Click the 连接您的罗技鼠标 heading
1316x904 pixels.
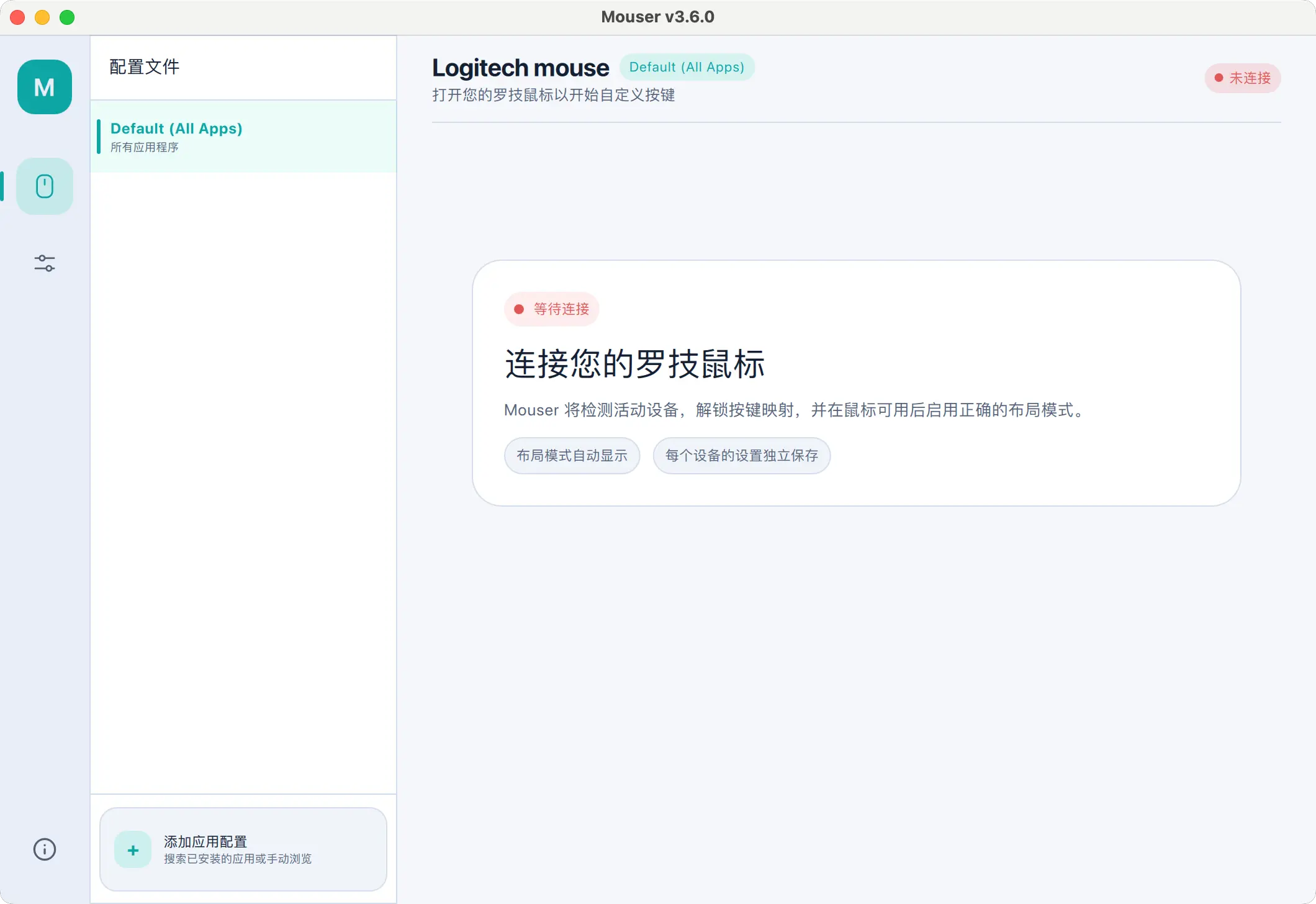(634, 364)
